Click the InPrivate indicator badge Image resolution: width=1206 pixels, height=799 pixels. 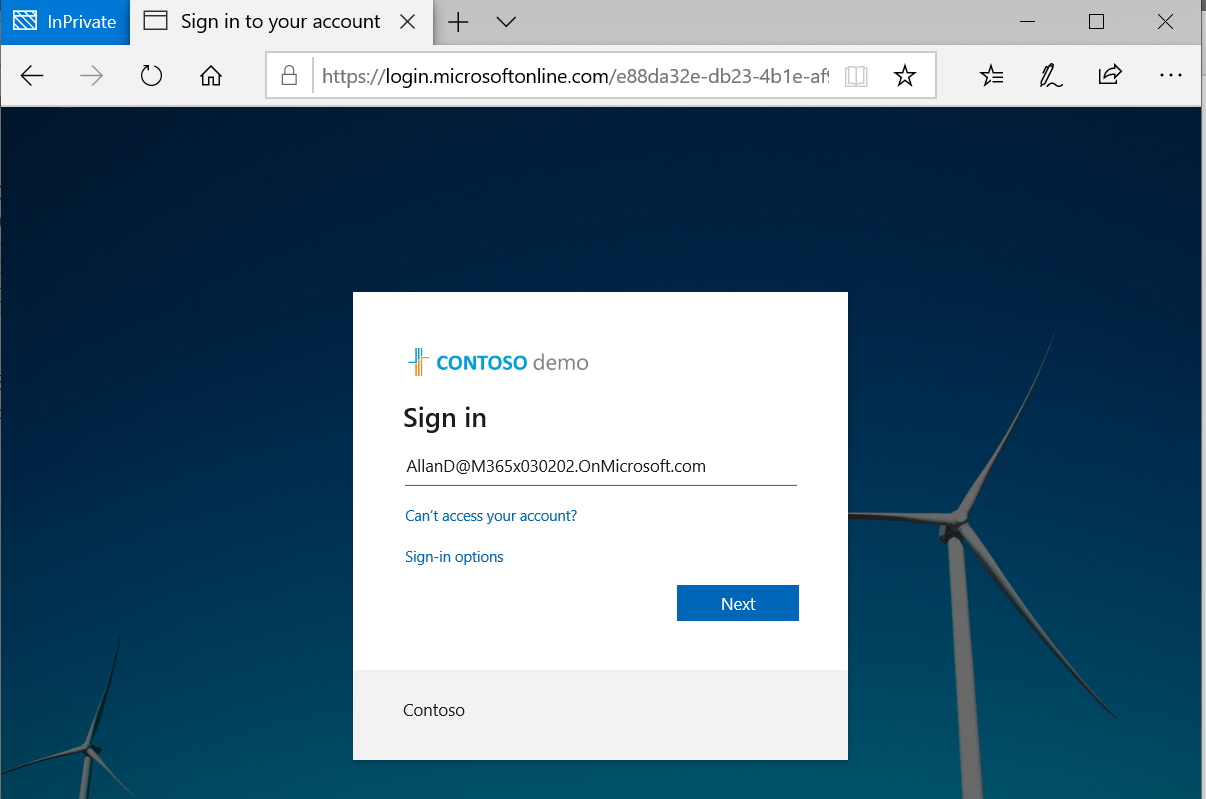point(65,22)
